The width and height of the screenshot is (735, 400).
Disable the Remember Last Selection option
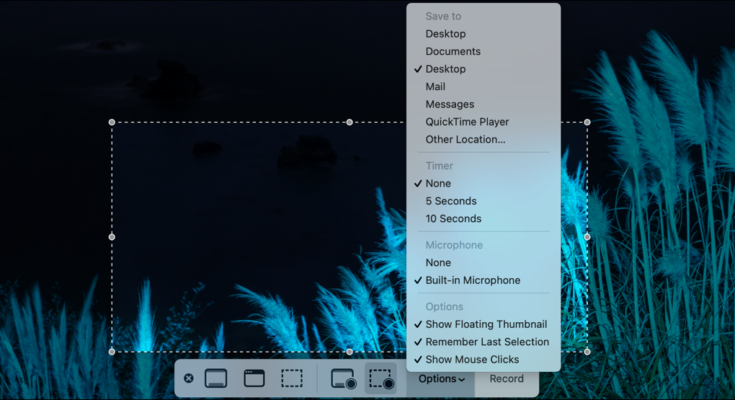point(486,342)
